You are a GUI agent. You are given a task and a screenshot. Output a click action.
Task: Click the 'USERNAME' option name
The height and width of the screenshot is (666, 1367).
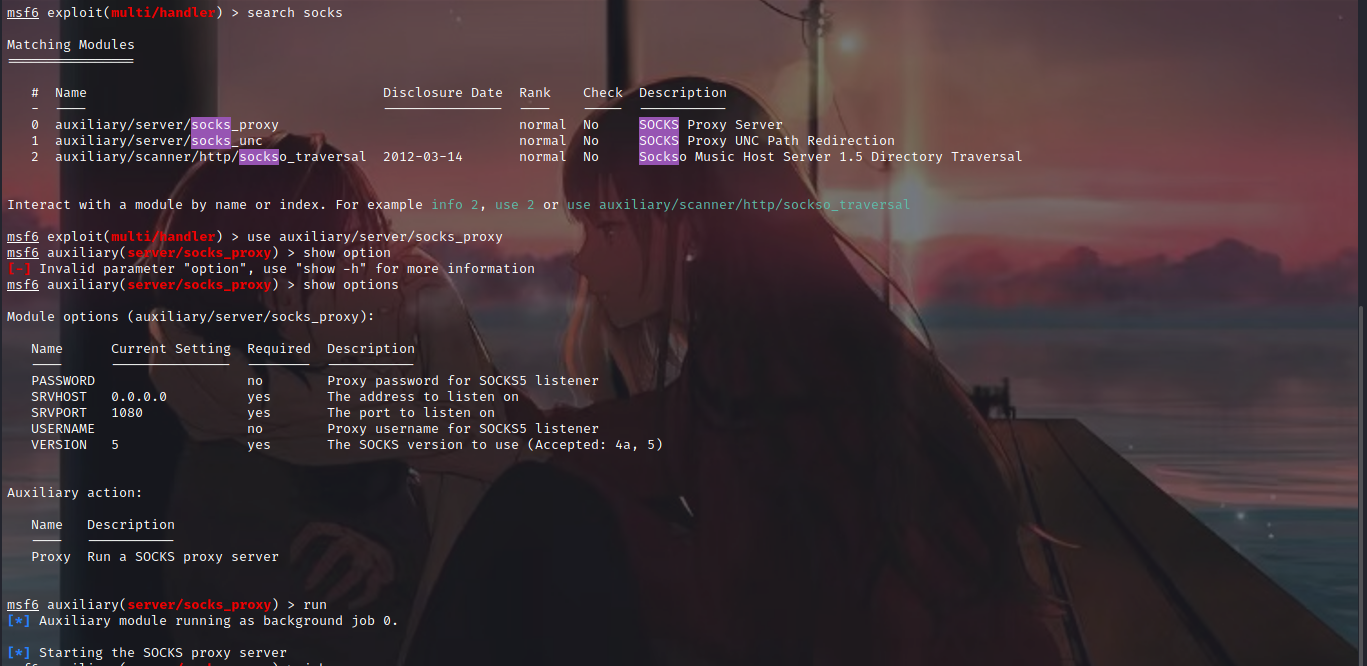(63, 429)
